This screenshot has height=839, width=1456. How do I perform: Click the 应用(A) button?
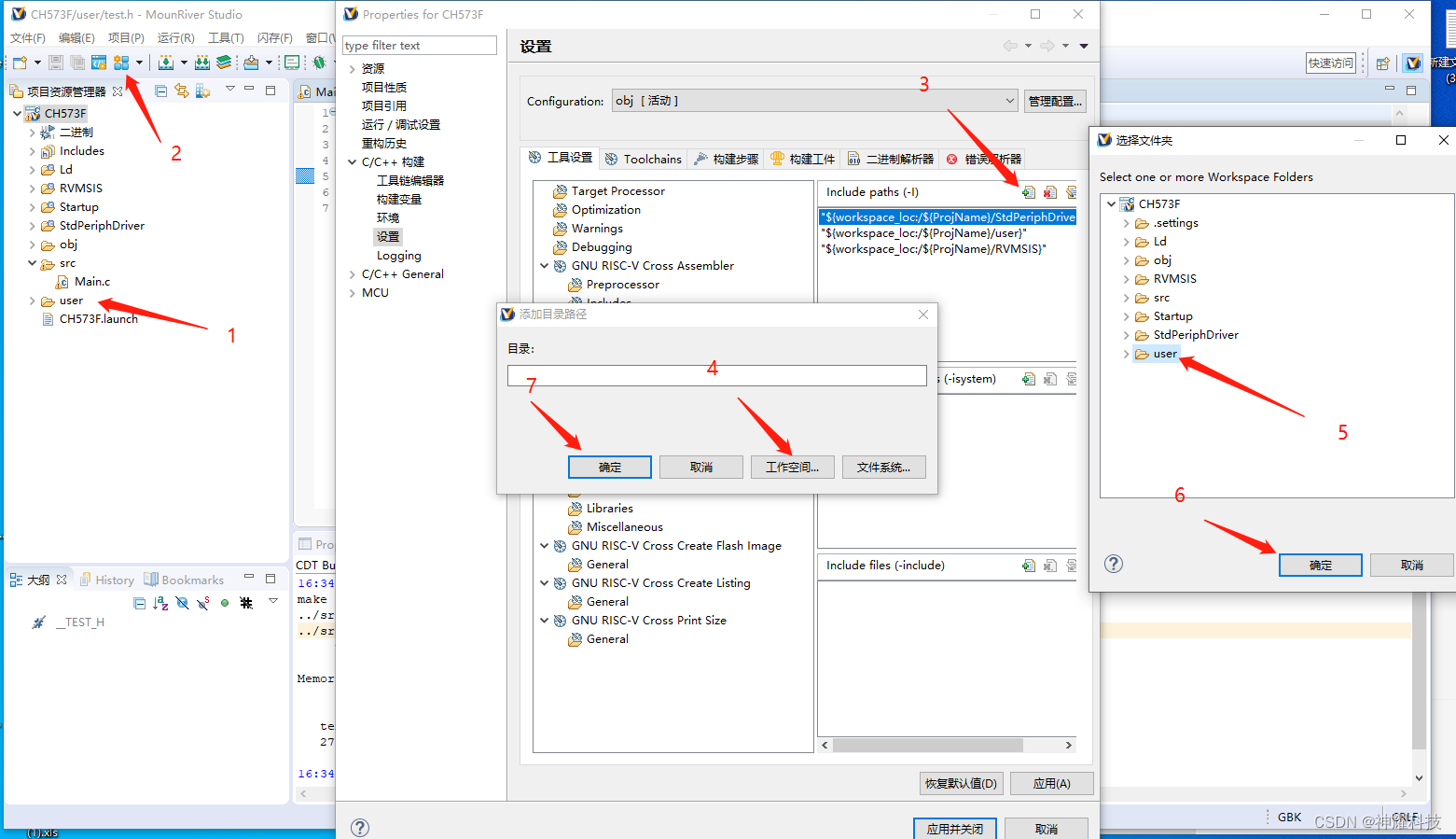pos(1051,783)
